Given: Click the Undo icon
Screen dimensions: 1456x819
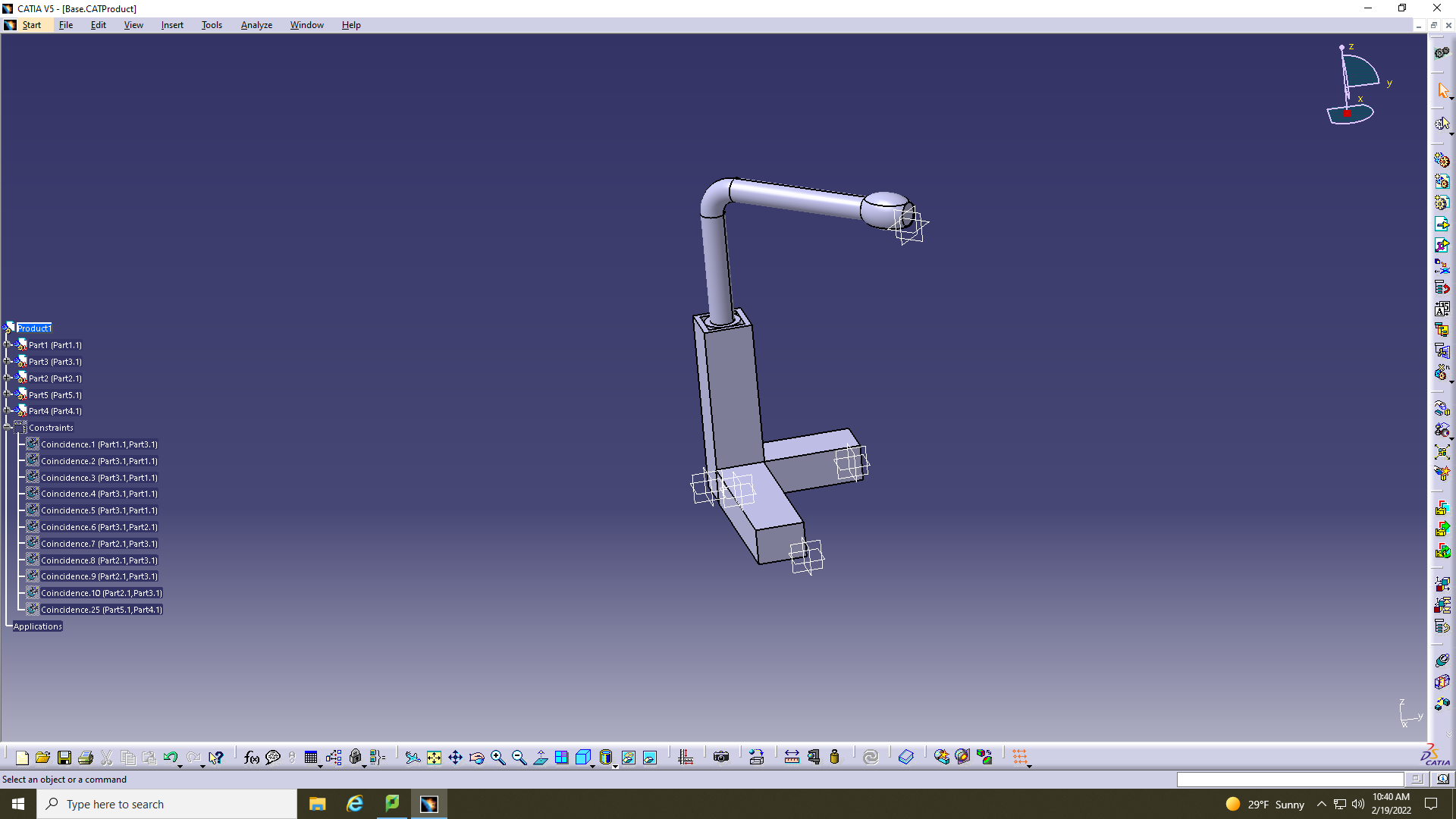Looking at the screenshot, I should click(x=171, y=757).
